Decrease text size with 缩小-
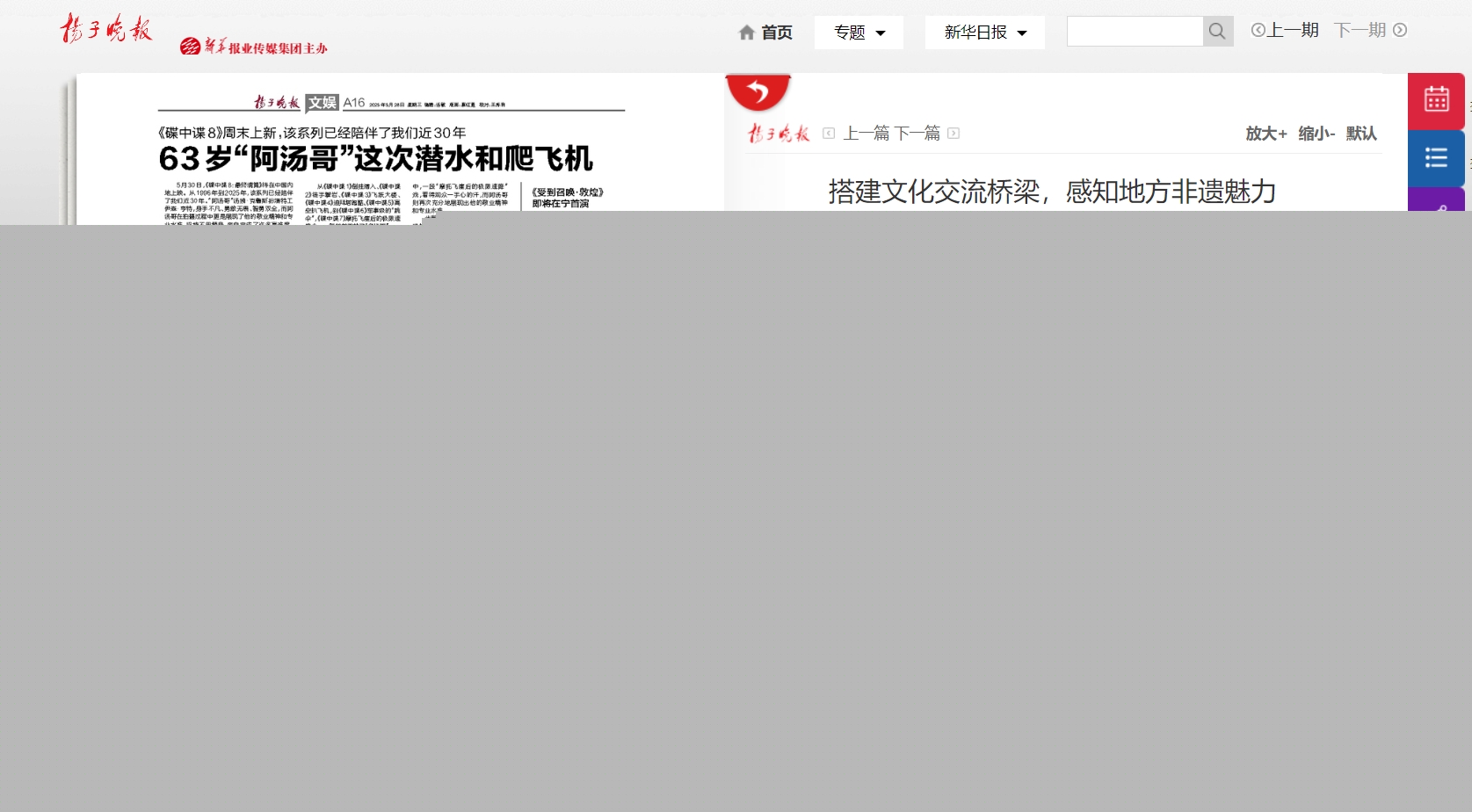Image resolution: width=1472 pixels, height=812 pixels. pos(1316,134)
